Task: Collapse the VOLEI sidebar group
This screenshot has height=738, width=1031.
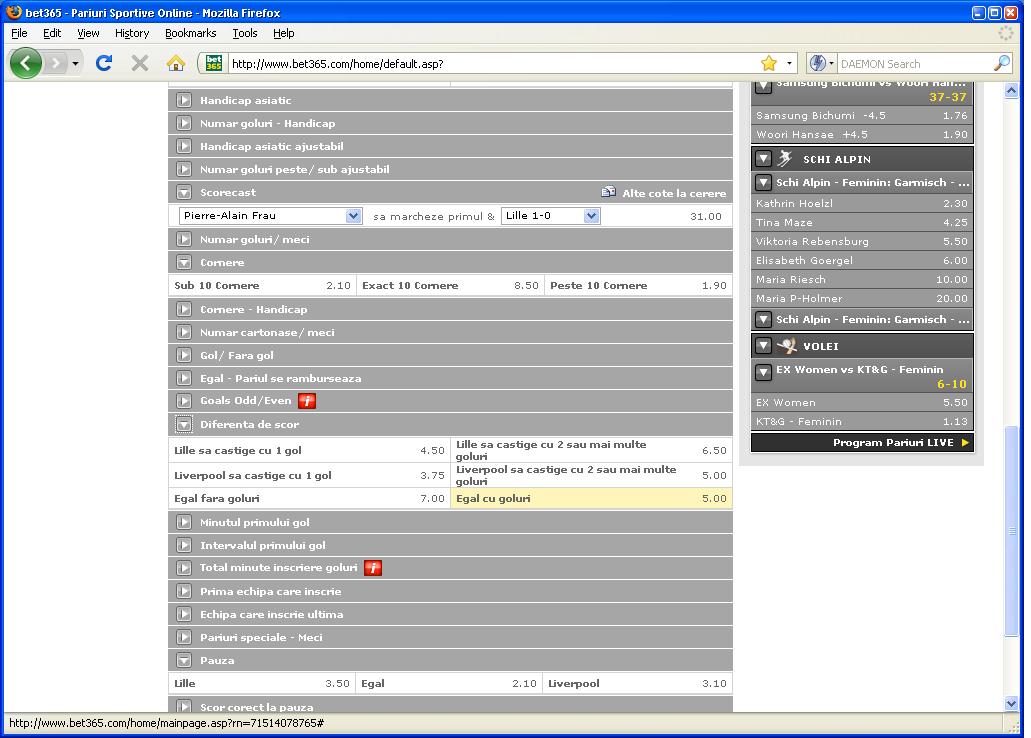Action: click(x=763, y=346)
